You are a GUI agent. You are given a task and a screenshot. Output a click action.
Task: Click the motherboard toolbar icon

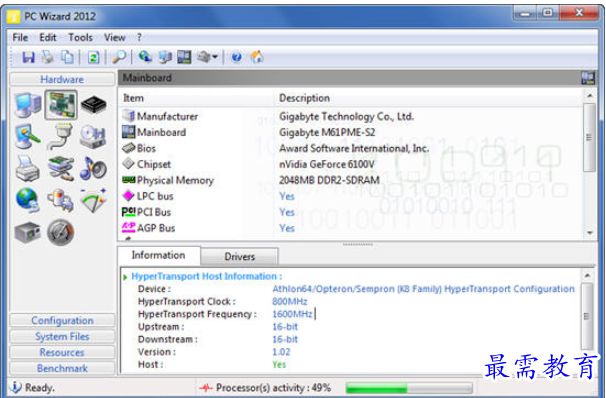click(184, 57)
